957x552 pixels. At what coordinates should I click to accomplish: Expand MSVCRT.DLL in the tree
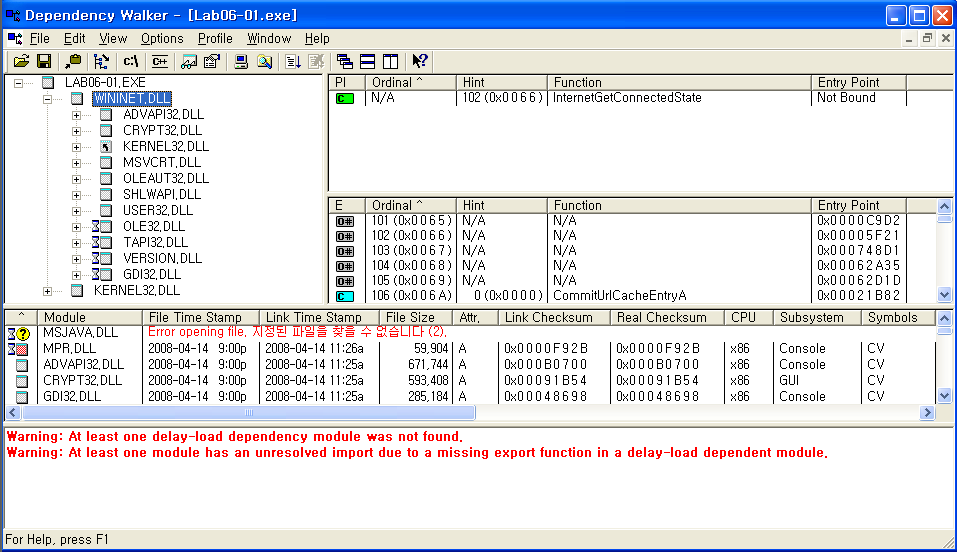76,163
